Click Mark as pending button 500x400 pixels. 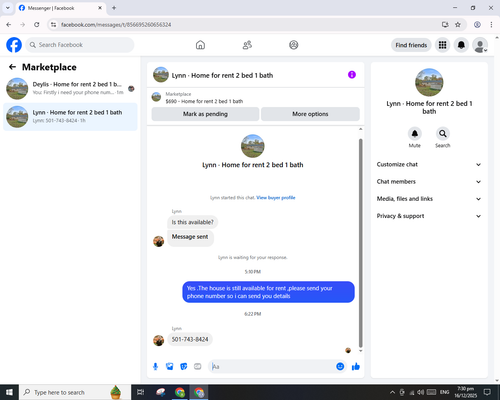click(205, 114)
